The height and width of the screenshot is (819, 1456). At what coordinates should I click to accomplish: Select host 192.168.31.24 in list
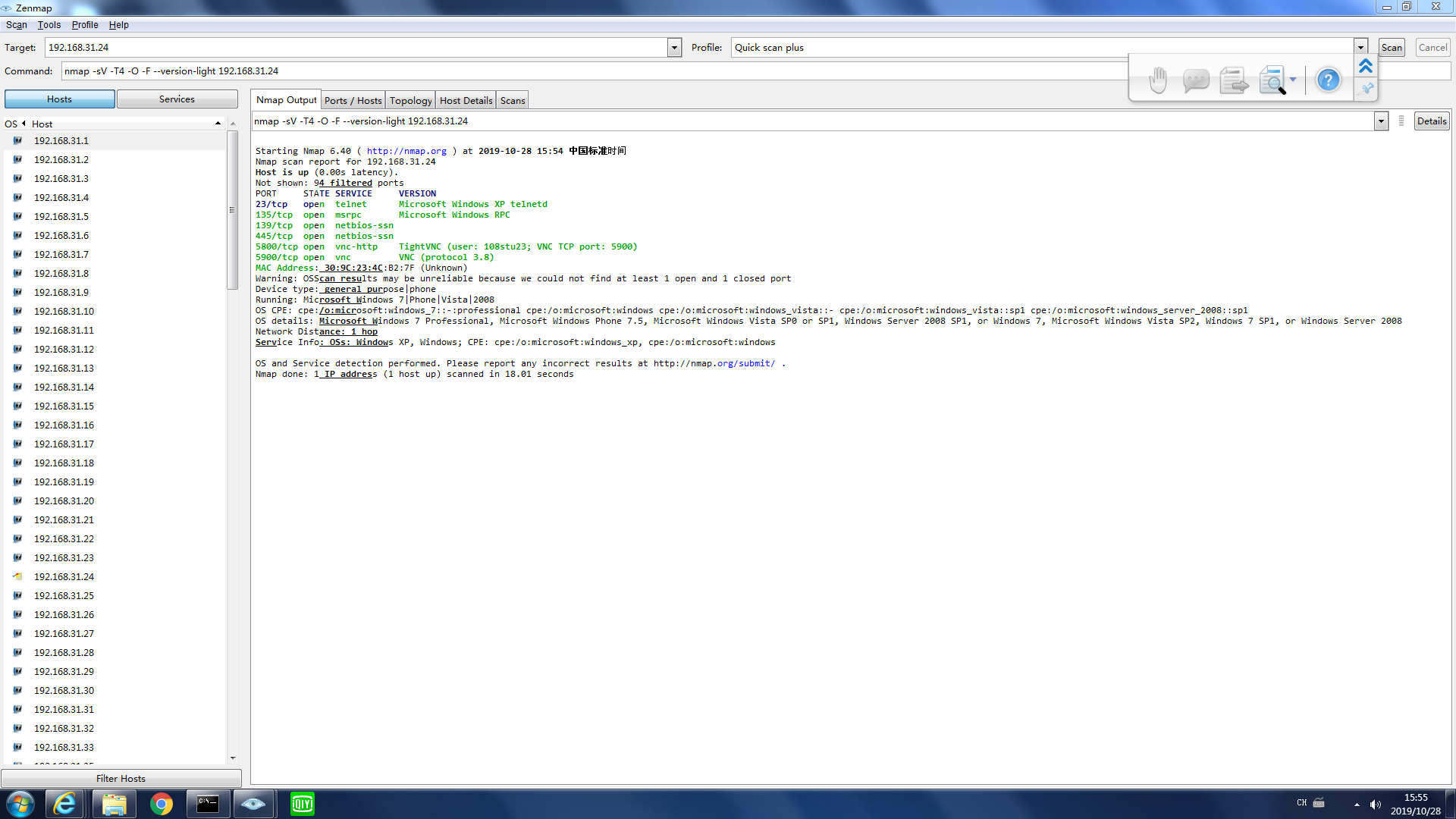click(64, 577)
